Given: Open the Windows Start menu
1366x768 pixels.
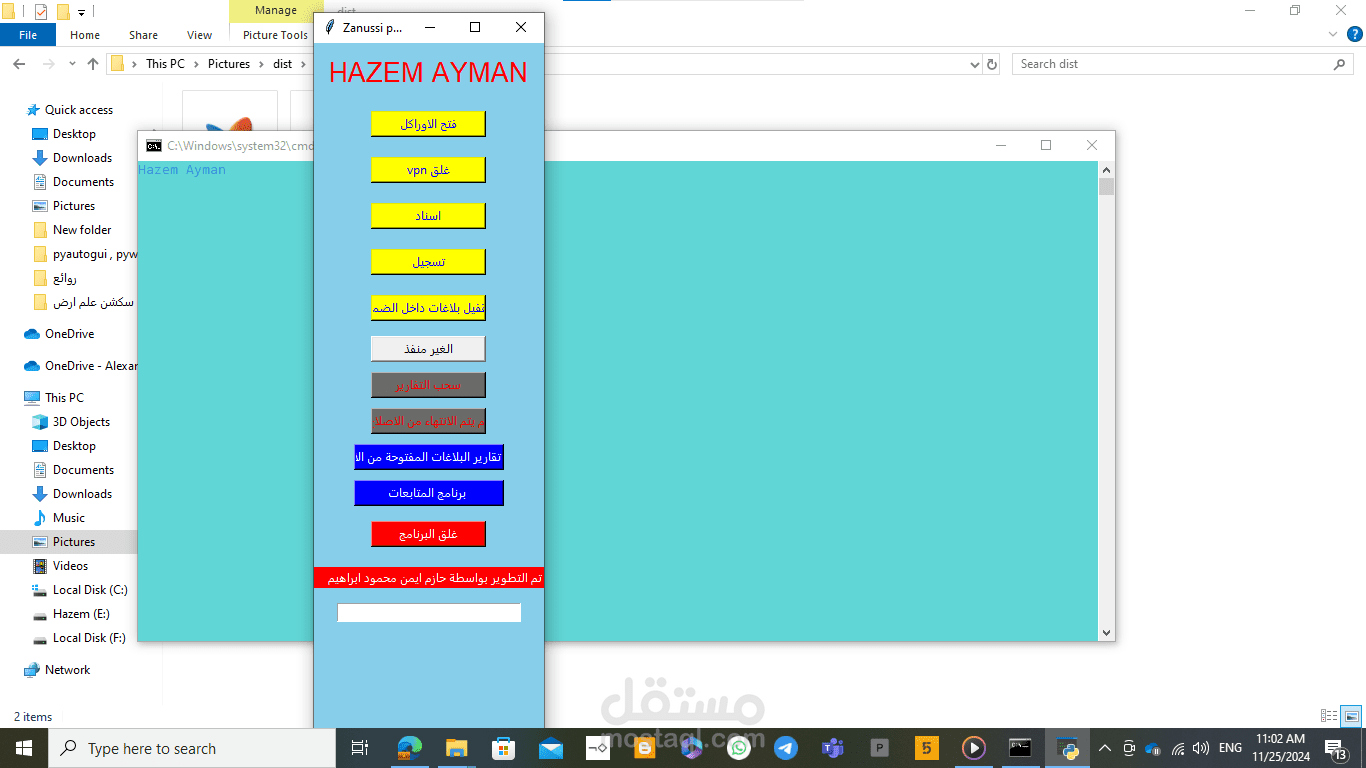Looking at the screenshot, I should [x=23, y=748].
